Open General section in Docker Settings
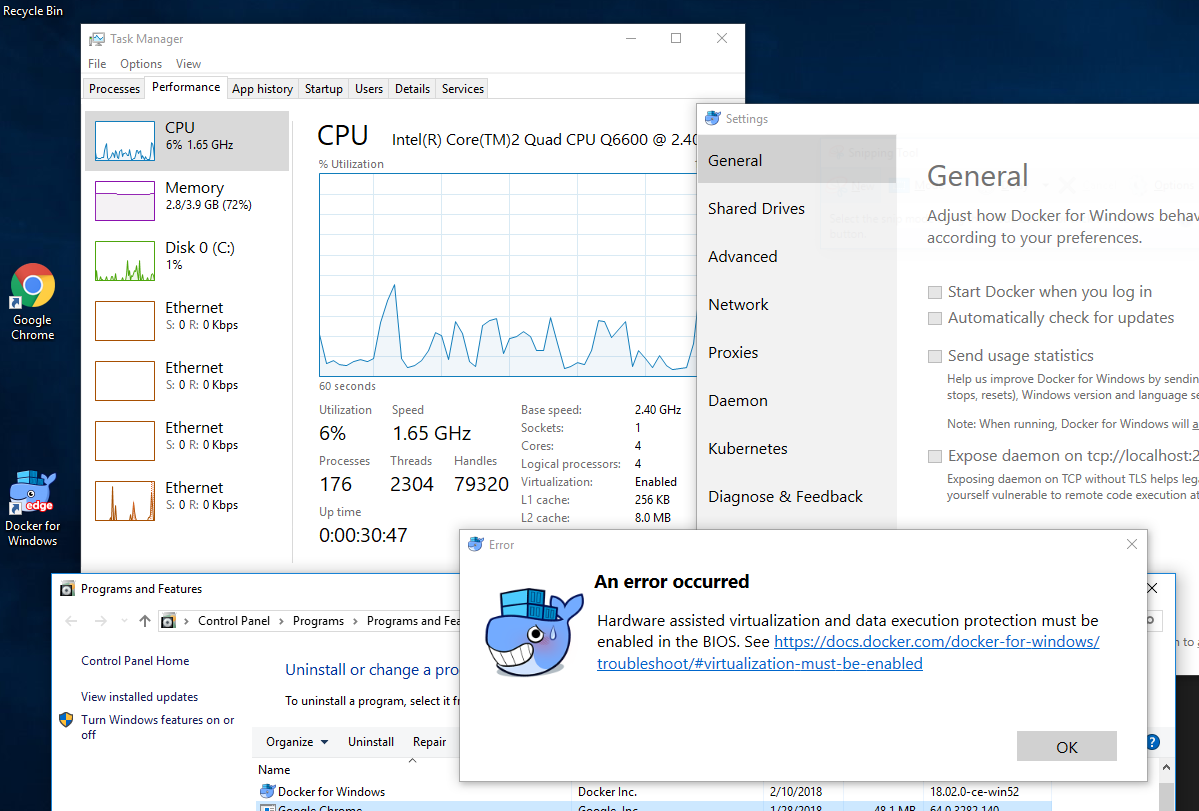This screenshot has height=811, width=1199. click(796, 161)
